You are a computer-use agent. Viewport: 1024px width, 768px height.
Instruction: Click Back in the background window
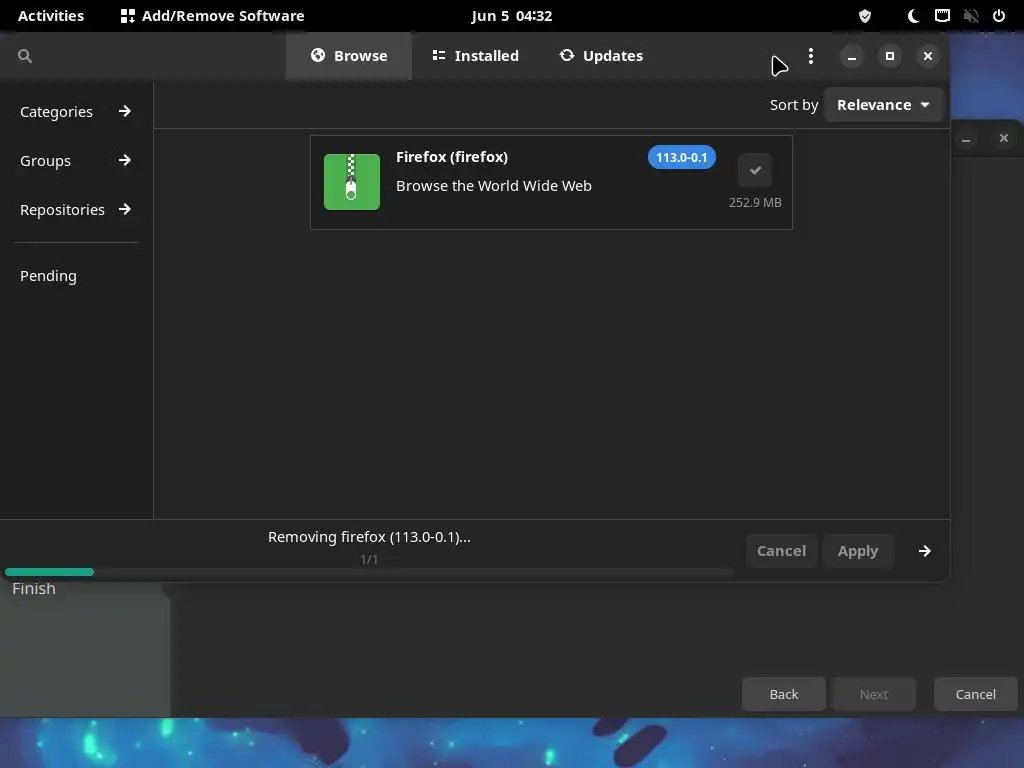[784, 694]
